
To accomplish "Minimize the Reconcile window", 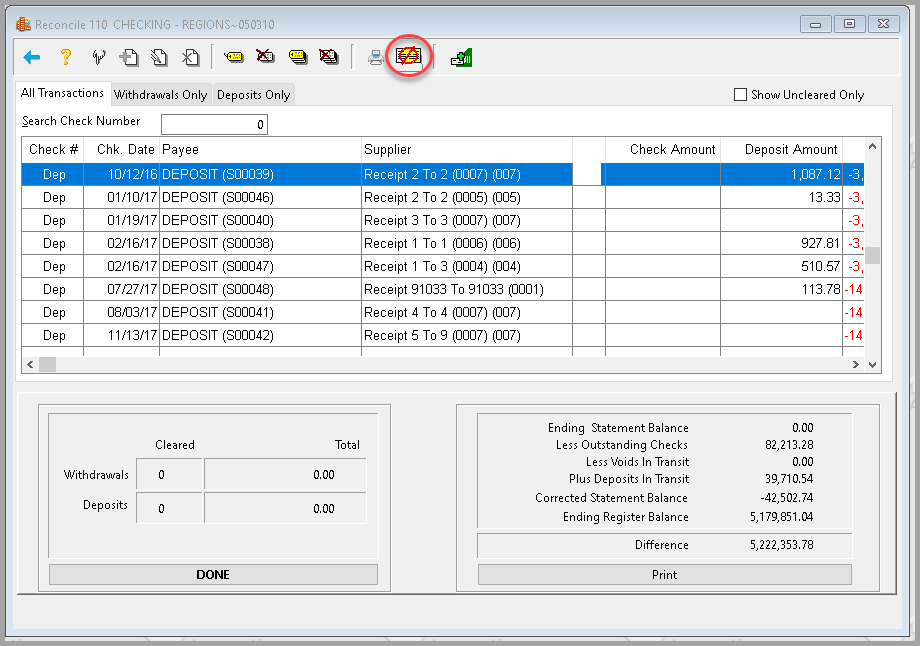I will [x=816, y=24].
